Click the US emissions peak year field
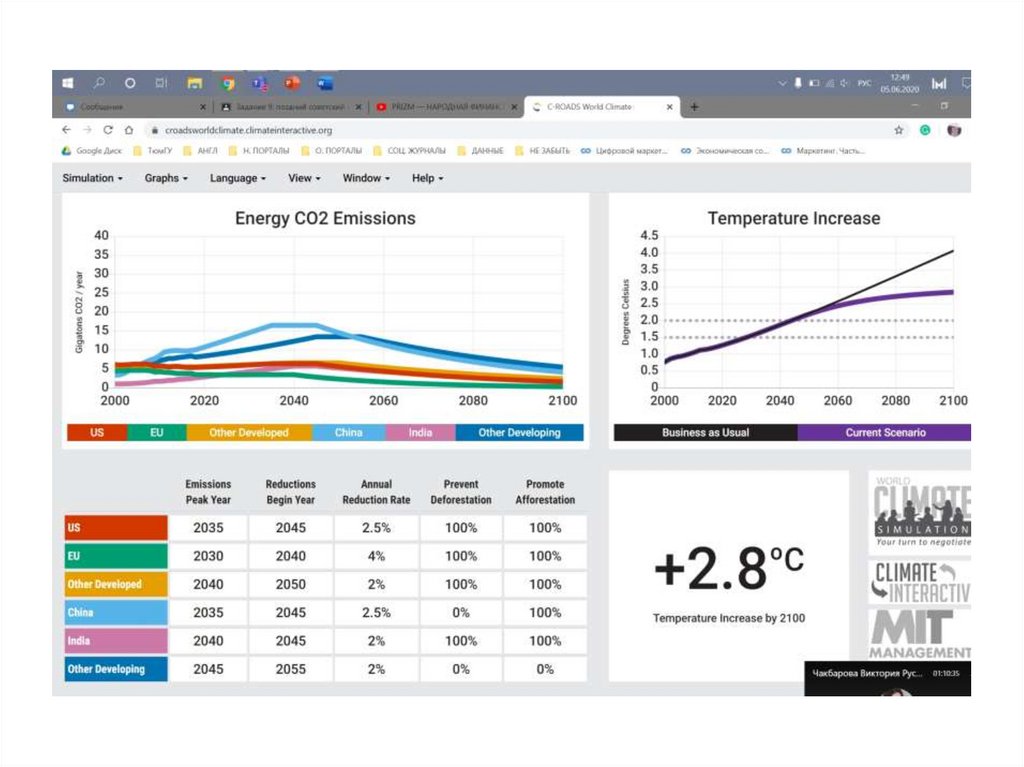 point(208,528)
